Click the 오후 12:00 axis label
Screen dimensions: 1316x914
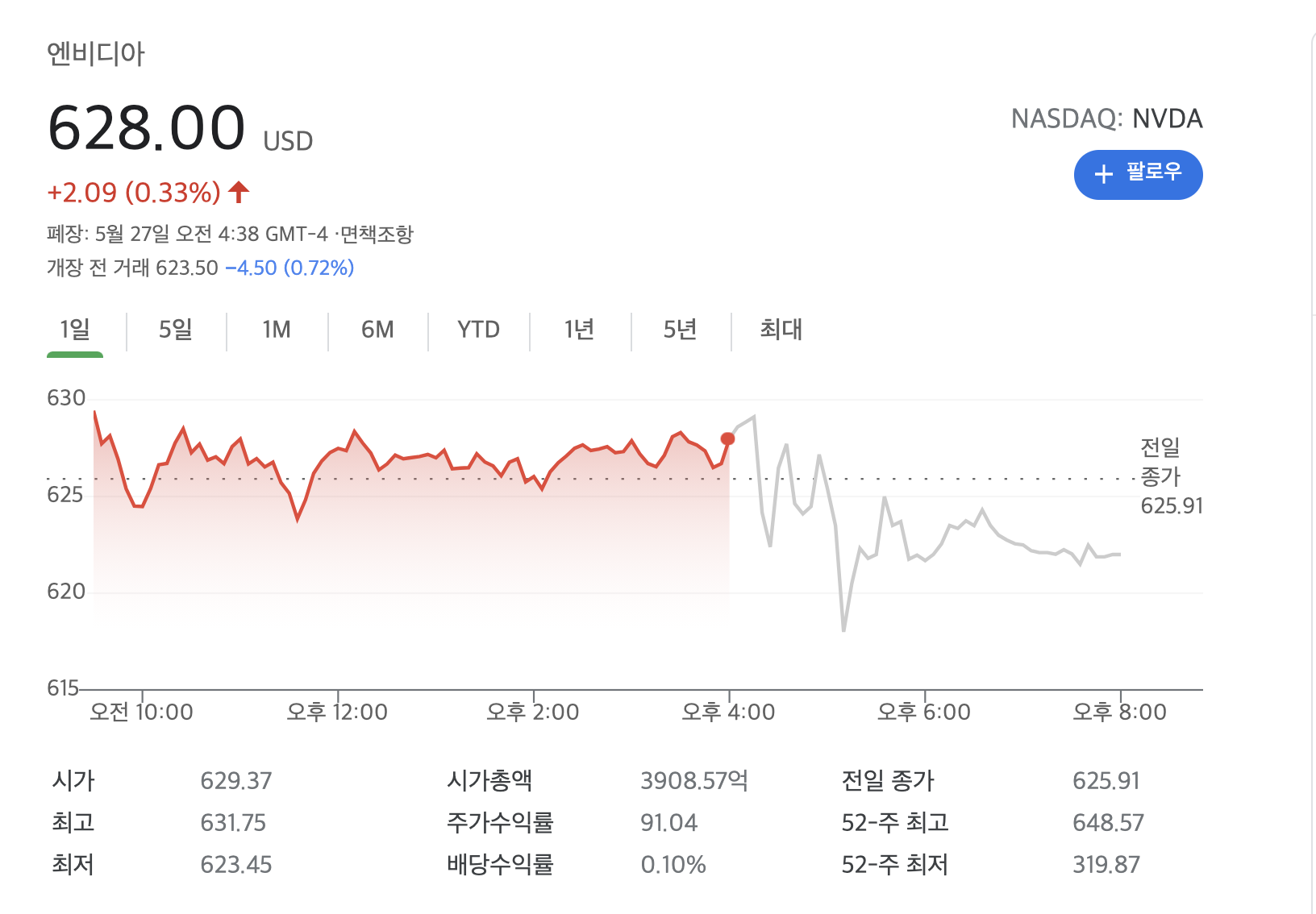337,712
